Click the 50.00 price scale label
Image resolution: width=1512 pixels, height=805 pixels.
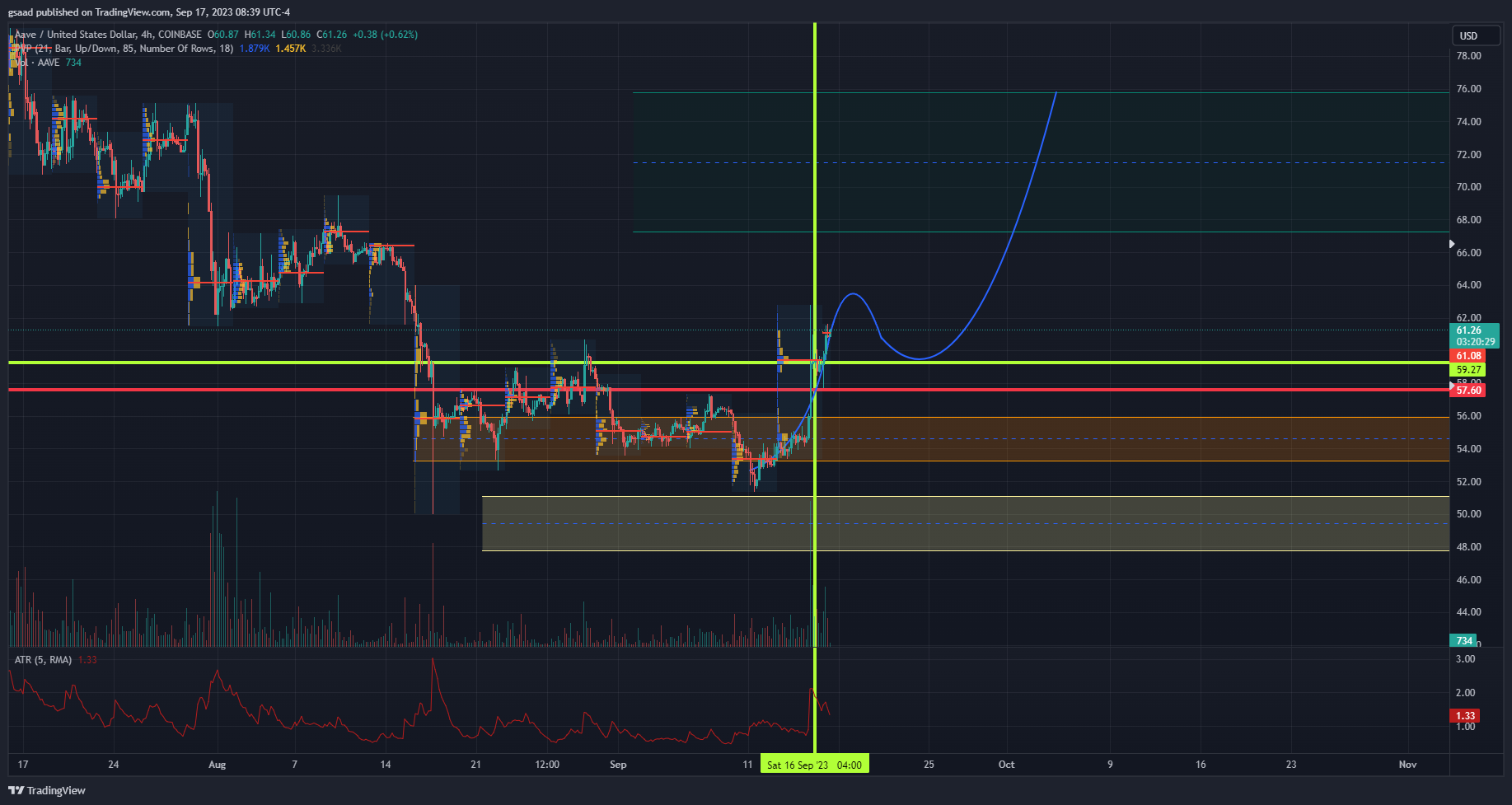click(1468, 514)
